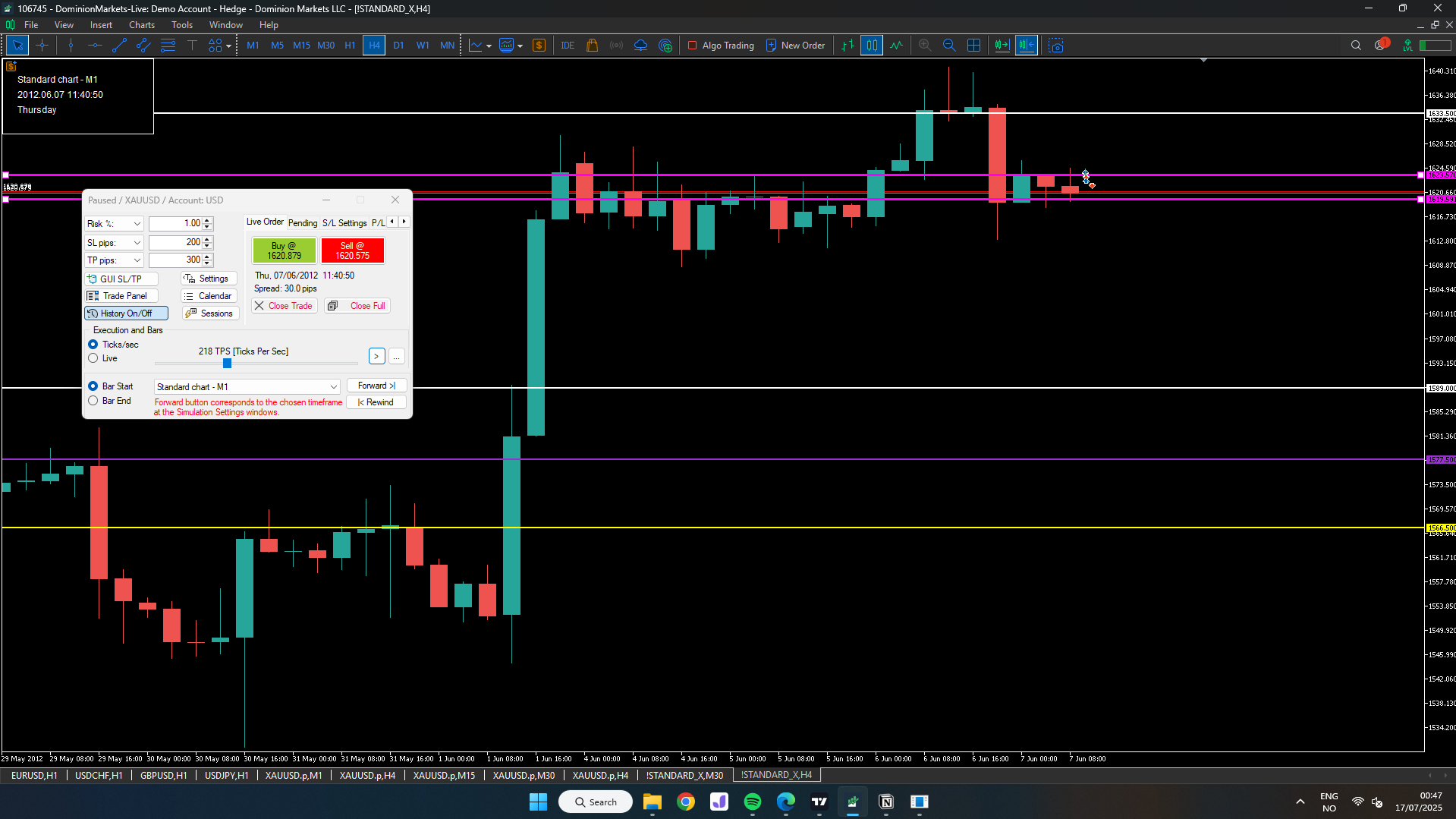This screenshot has height=819, width=1456.
Task: Switch to the M1 timeframe
Action: coord(253,46)
